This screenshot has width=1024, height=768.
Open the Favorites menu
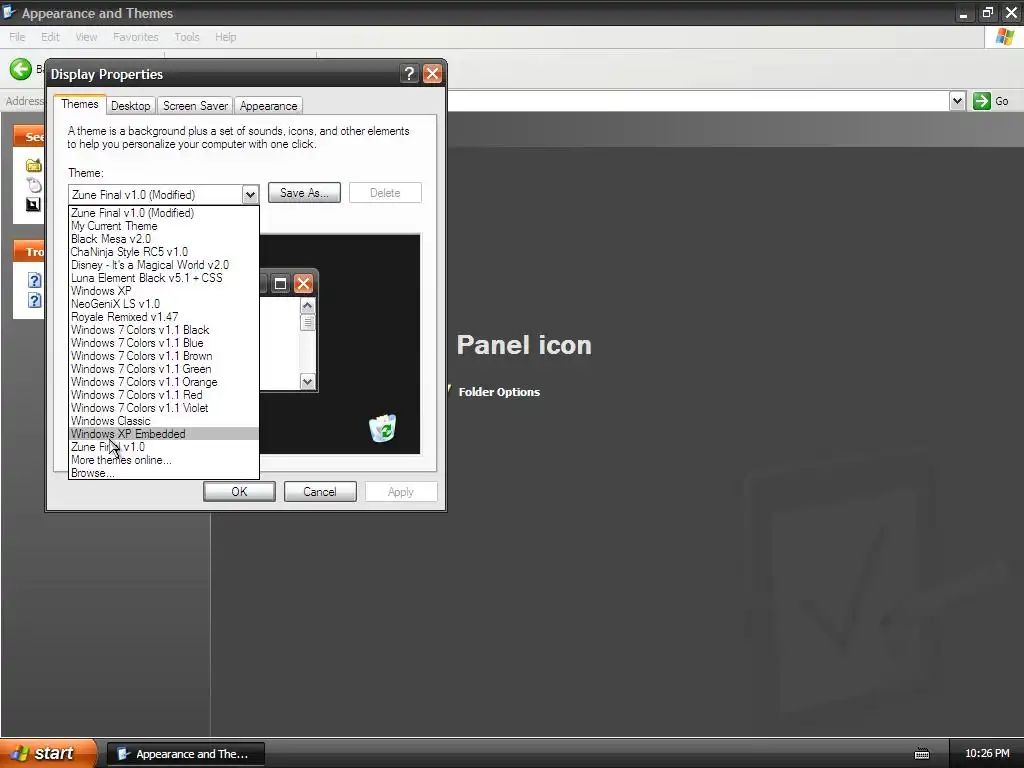[136, 37]
